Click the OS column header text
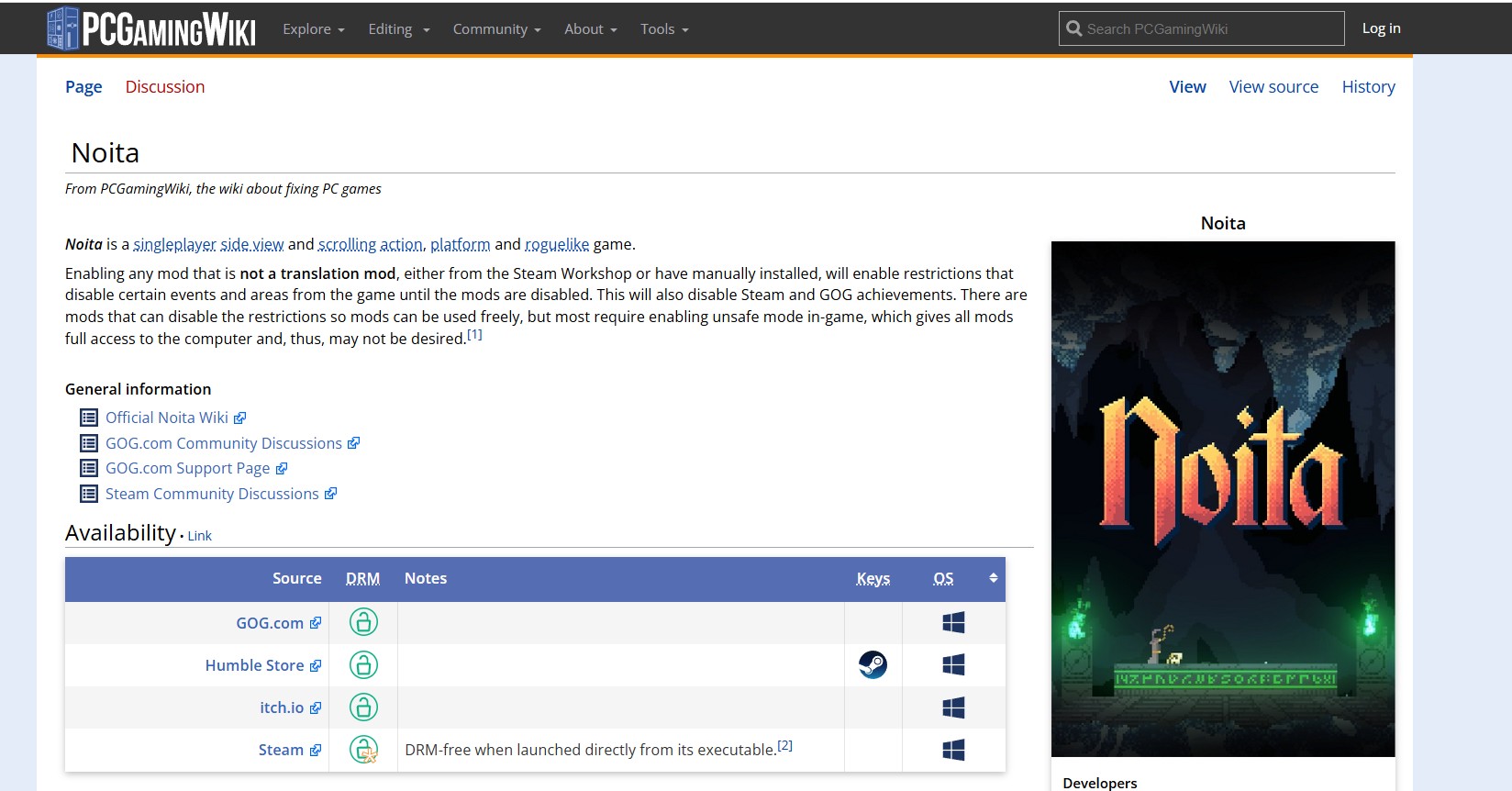This screenshot has width=1512, height=791. 943,578
